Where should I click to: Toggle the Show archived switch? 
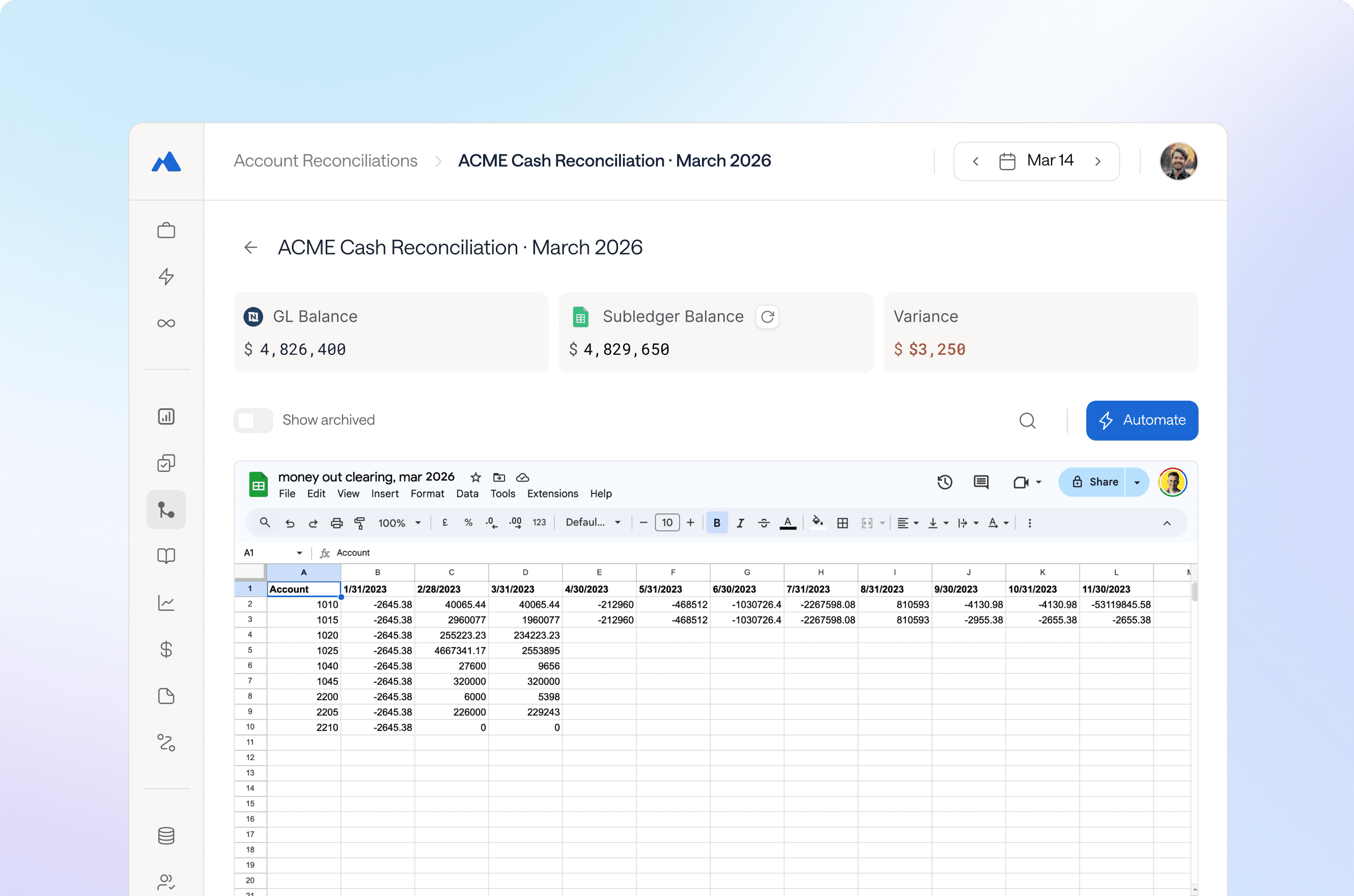(253, 421)
